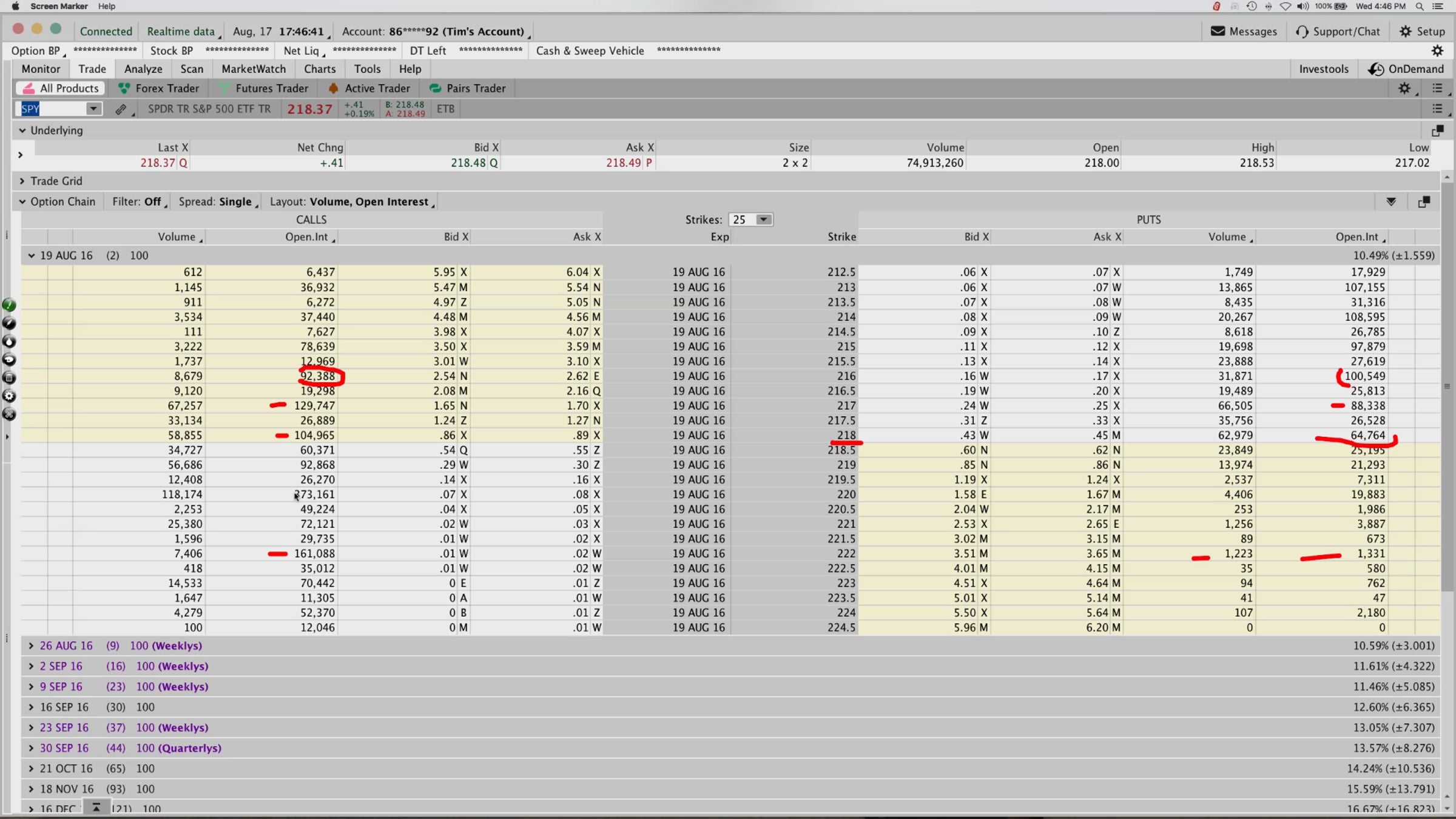Image resolution: width=1456 pixels, height=819 pixels.
Task: Click the Investools button
Action: pos(1323,69)
